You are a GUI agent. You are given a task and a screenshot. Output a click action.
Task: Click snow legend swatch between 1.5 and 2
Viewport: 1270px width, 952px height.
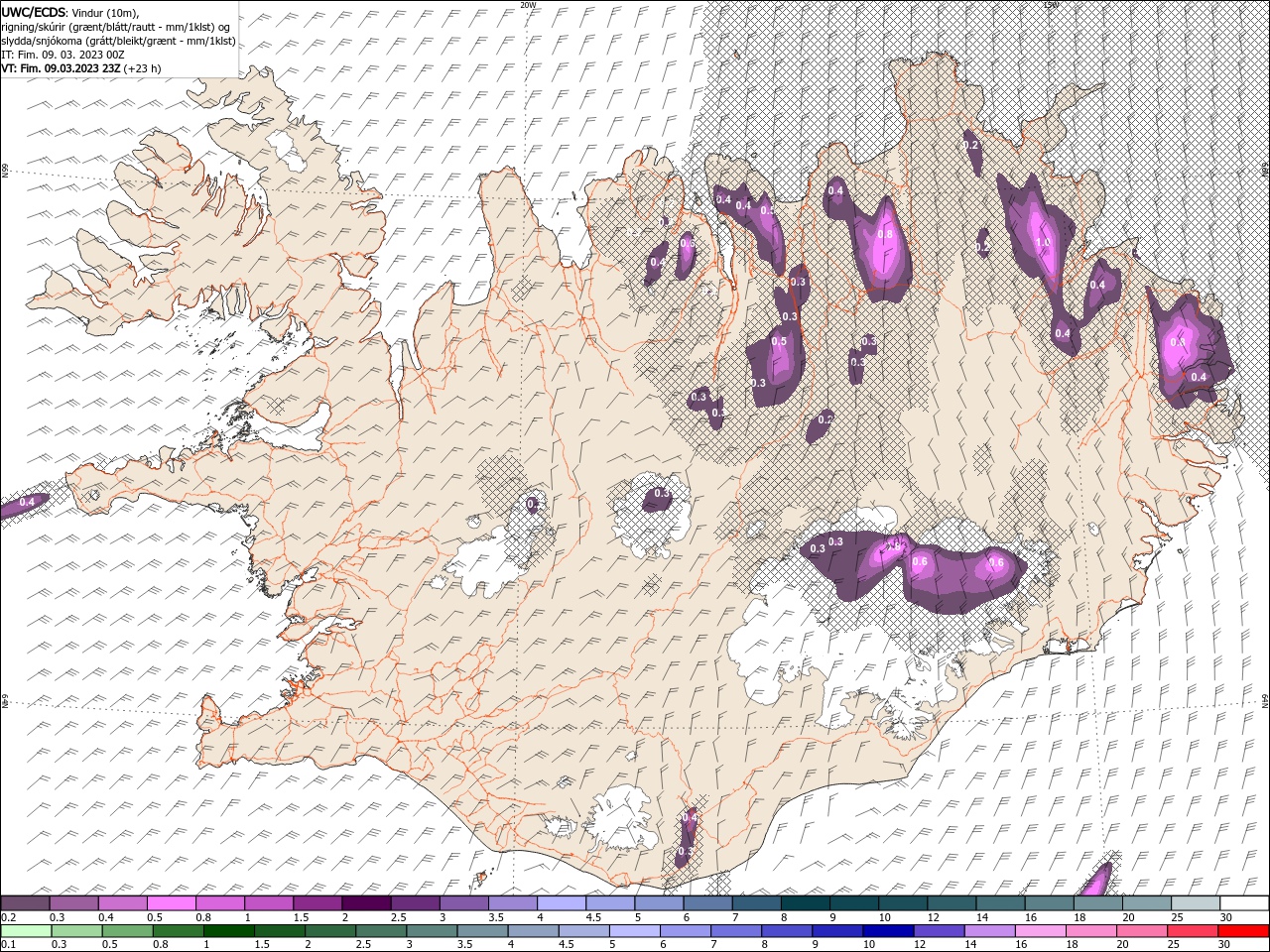[x=317, y=903]
